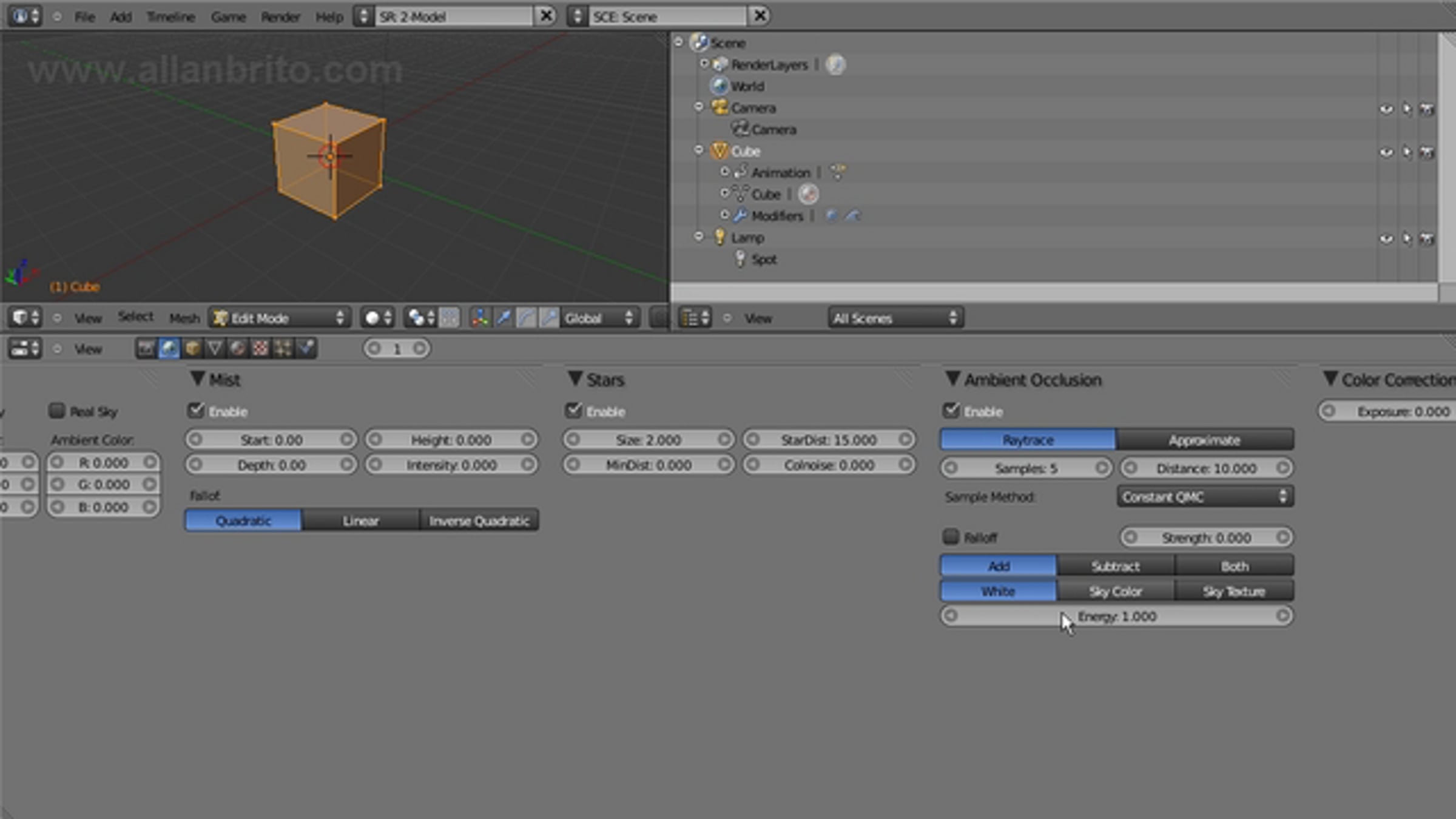Image resolution: width=1456 pixels, height=819 pixels.
Task: Collapse the Mist panel triangle
Action: (x=197, y=379)
